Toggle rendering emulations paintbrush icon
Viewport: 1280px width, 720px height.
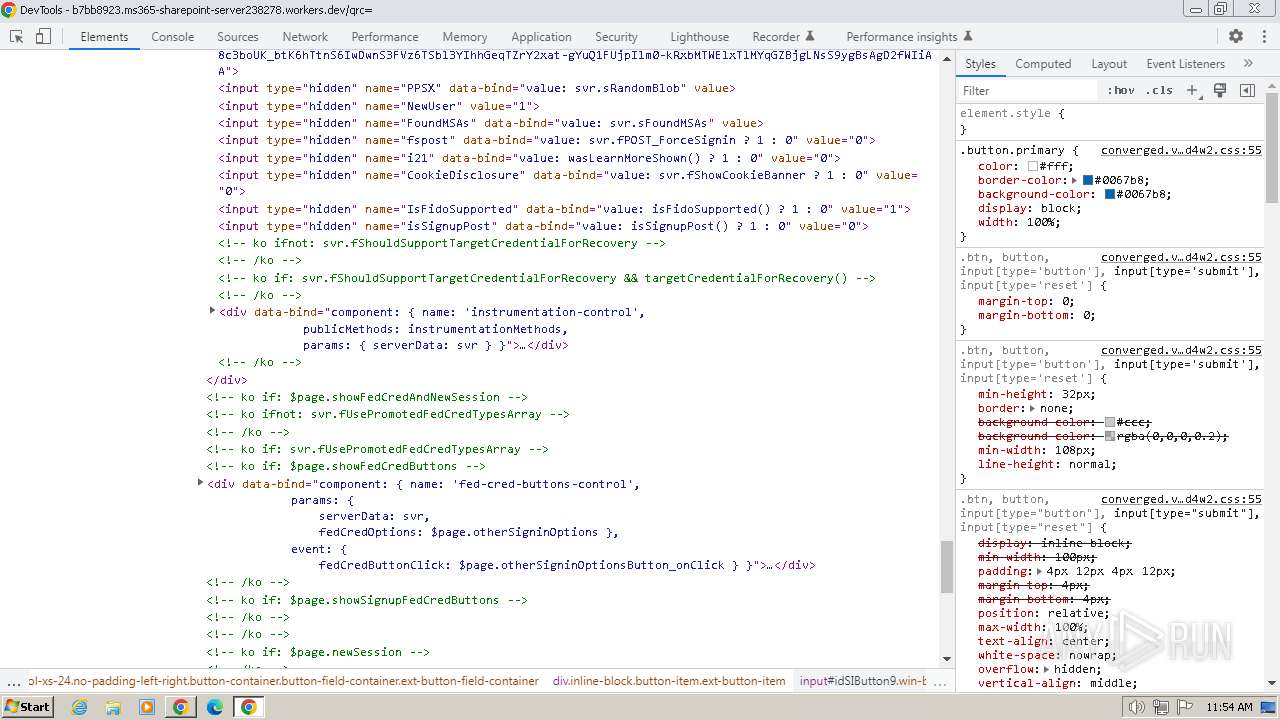point(1220,90)
